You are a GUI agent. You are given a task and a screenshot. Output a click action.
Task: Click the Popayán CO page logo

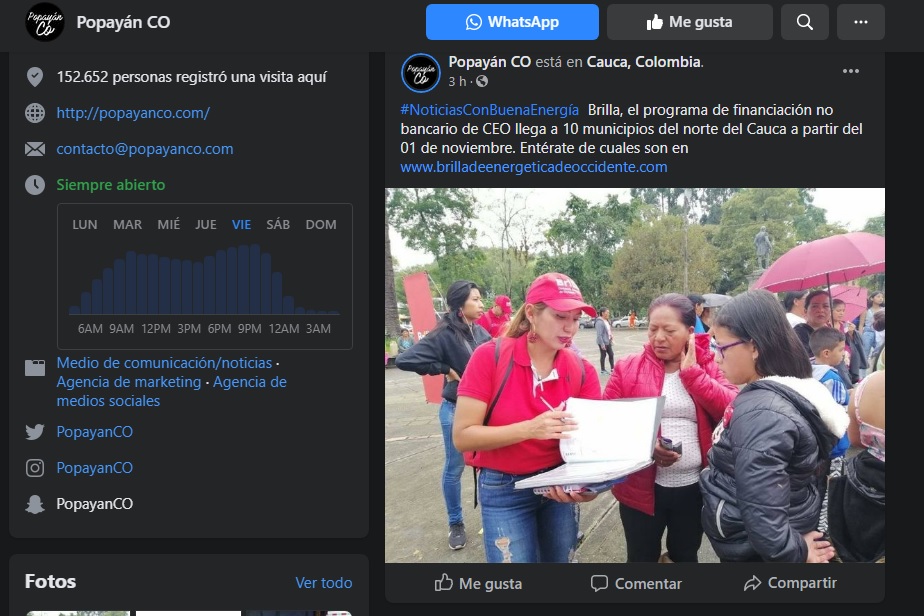click(45, 22)
